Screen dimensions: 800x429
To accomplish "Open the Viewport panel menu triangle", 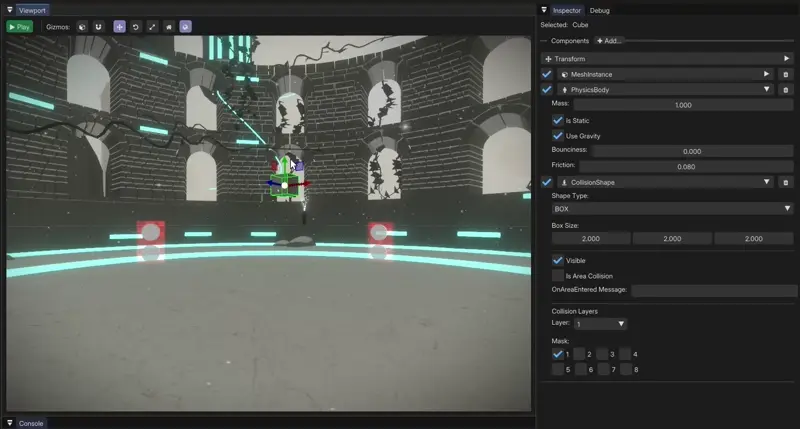I will coord(9,10).
